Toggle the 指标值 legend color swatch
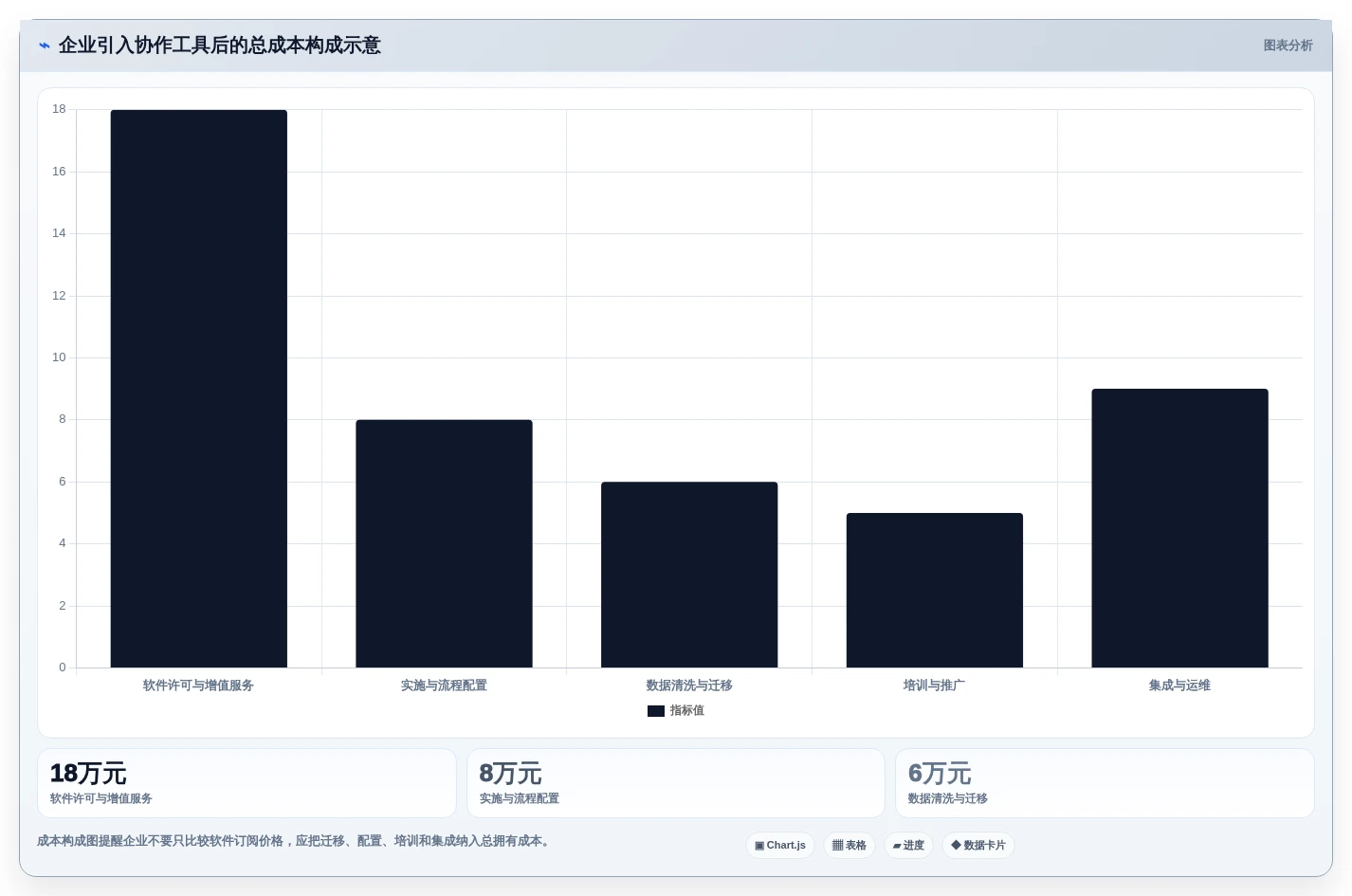The height and width of the screenshot is (896, 1352). coord(656,711)
